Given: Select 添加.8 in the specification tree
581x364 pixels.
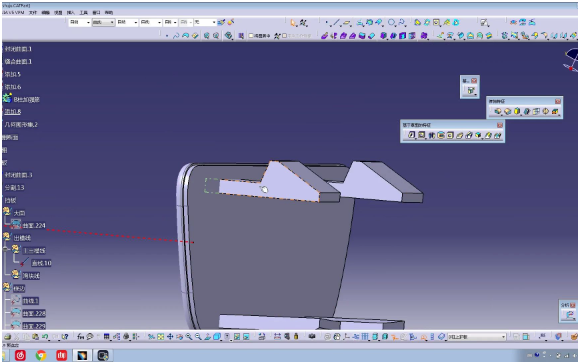Looking at the screenshot, I should coord(13,112).
